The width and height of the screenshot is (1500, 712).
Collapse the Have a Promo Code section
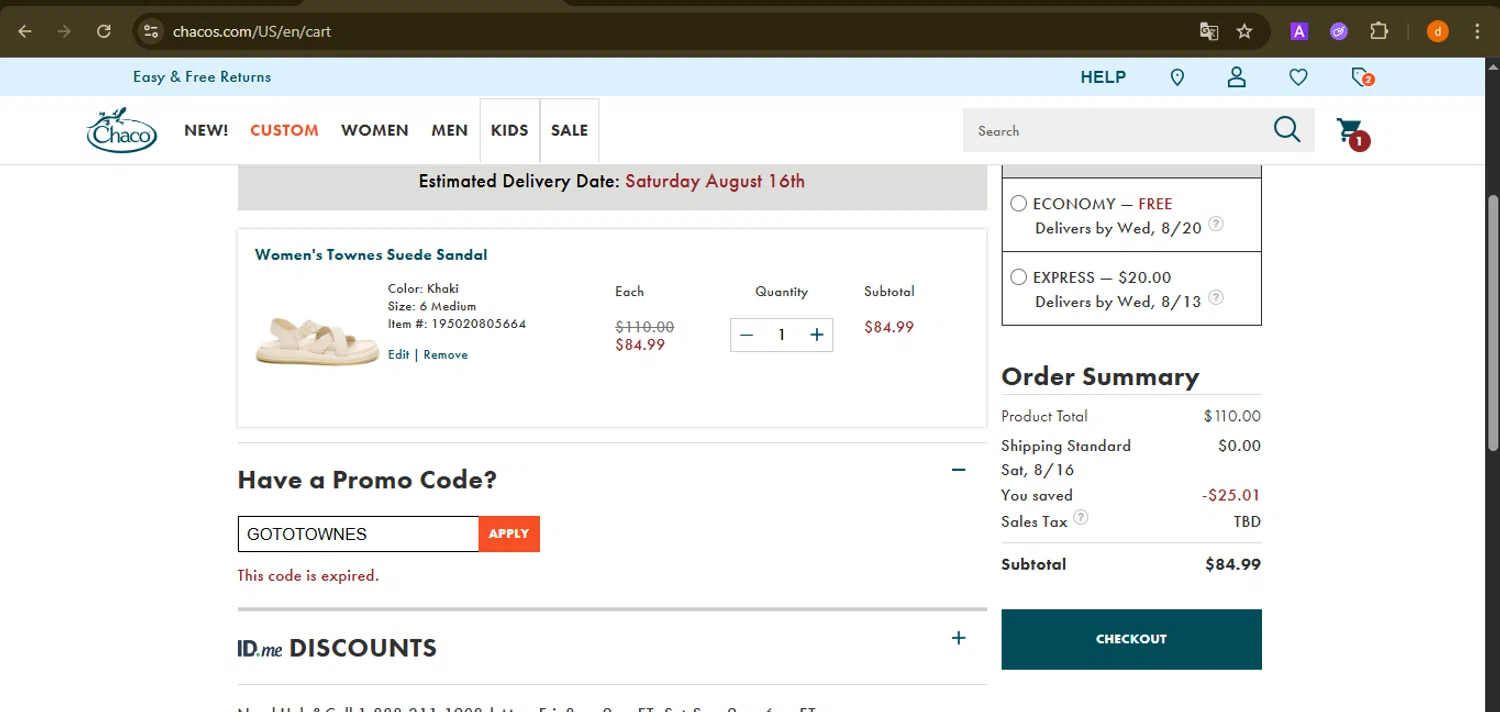[x=959, y=469]
